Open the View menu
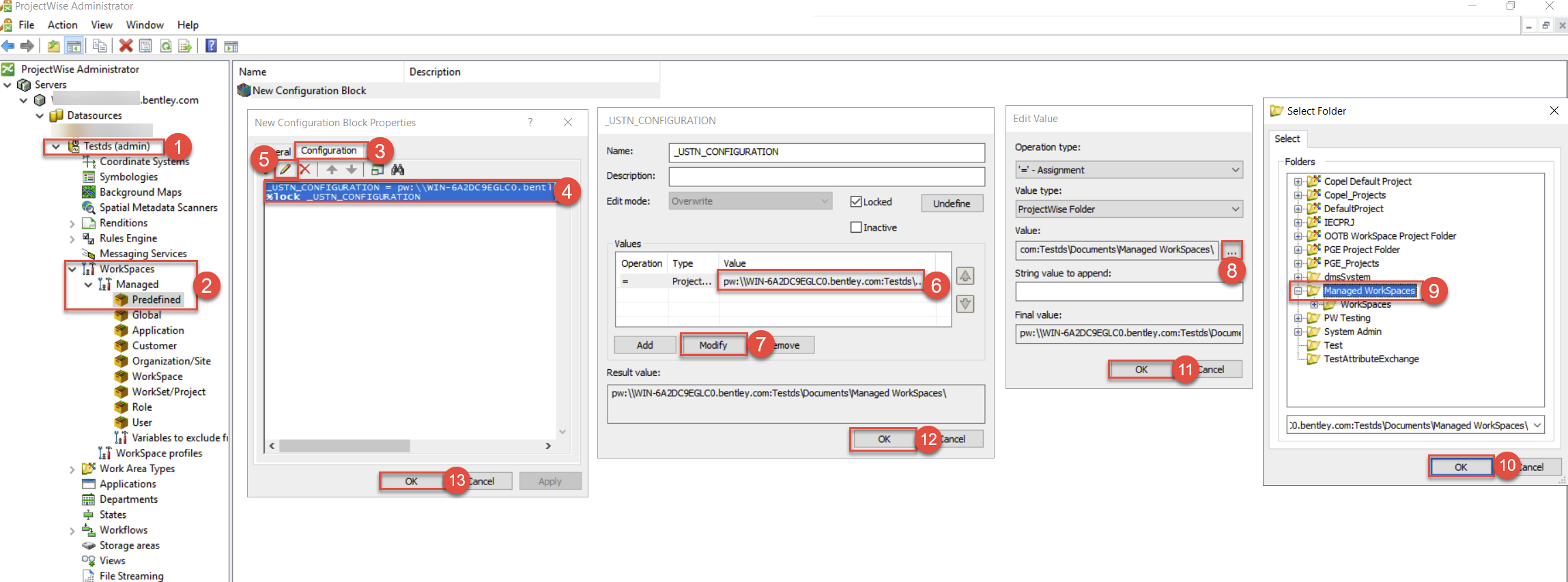Screen dimensions: 1568x582 pyautogui.click(x=102, y=25)
